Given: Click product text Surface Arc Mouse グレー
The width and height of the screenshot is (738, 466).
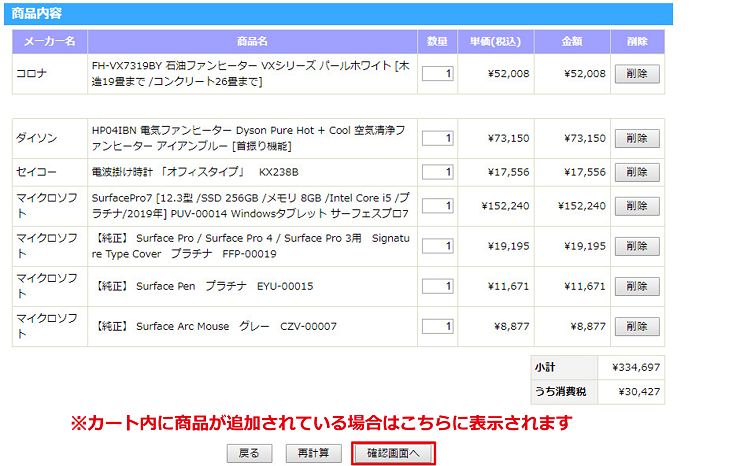Looking at the screenshot, I should [x=217, y=326].
